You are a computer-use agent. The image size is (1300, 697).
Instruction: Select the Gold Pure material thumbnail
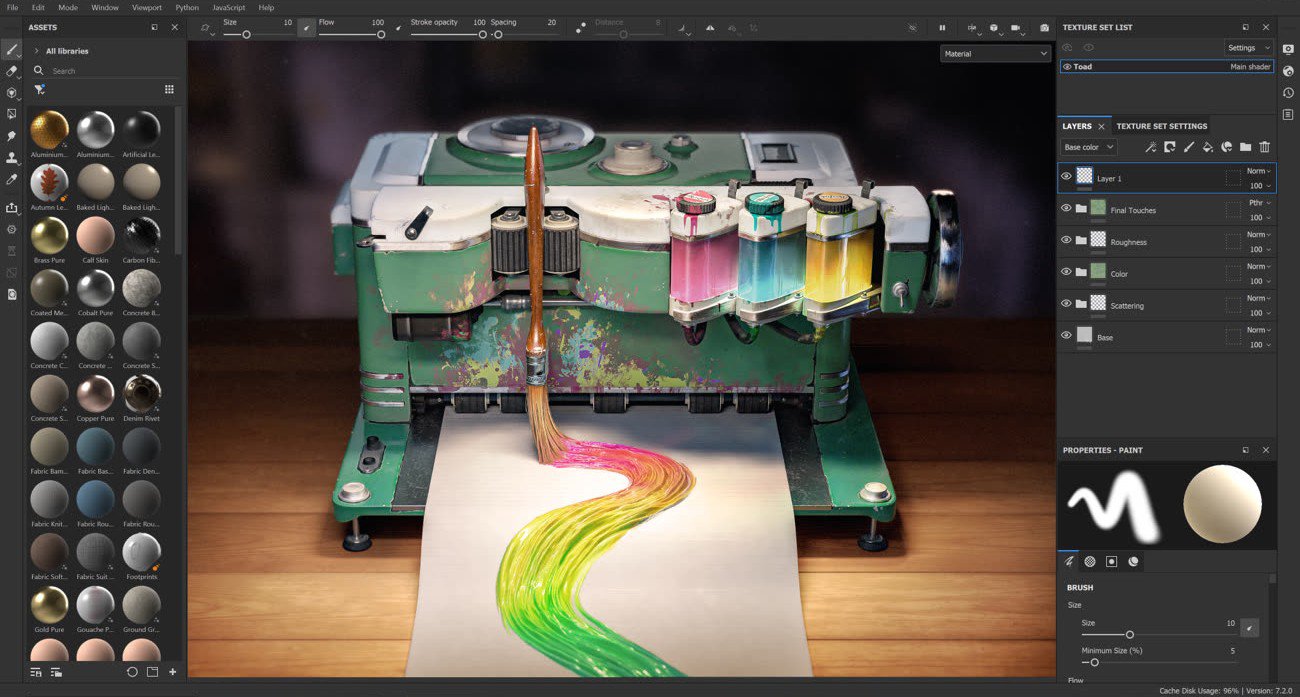pyautogui.click(x=48, y=607)
